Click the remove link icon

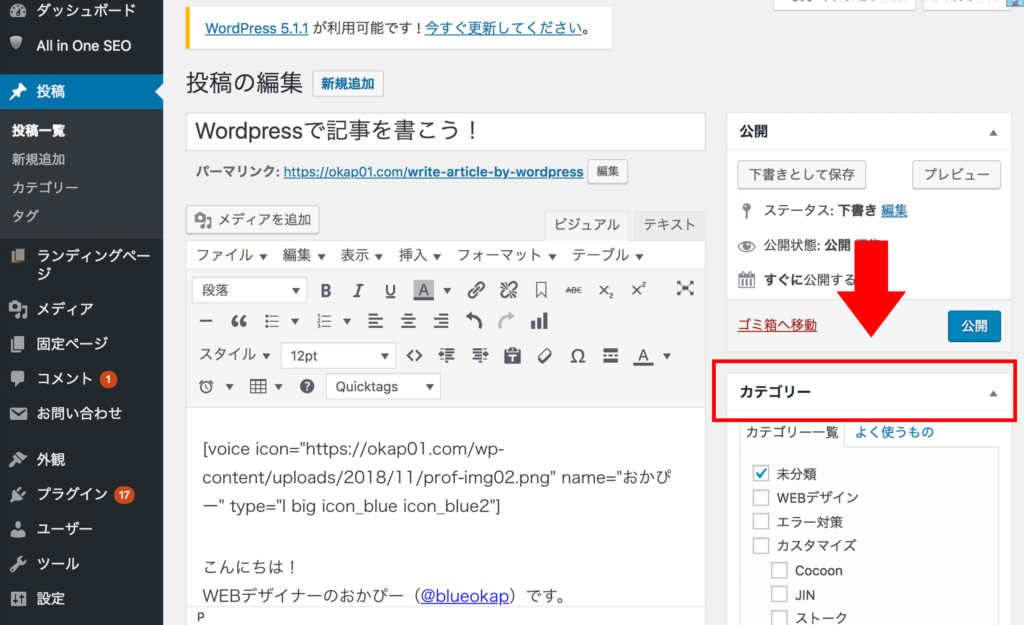coord(509,289)
